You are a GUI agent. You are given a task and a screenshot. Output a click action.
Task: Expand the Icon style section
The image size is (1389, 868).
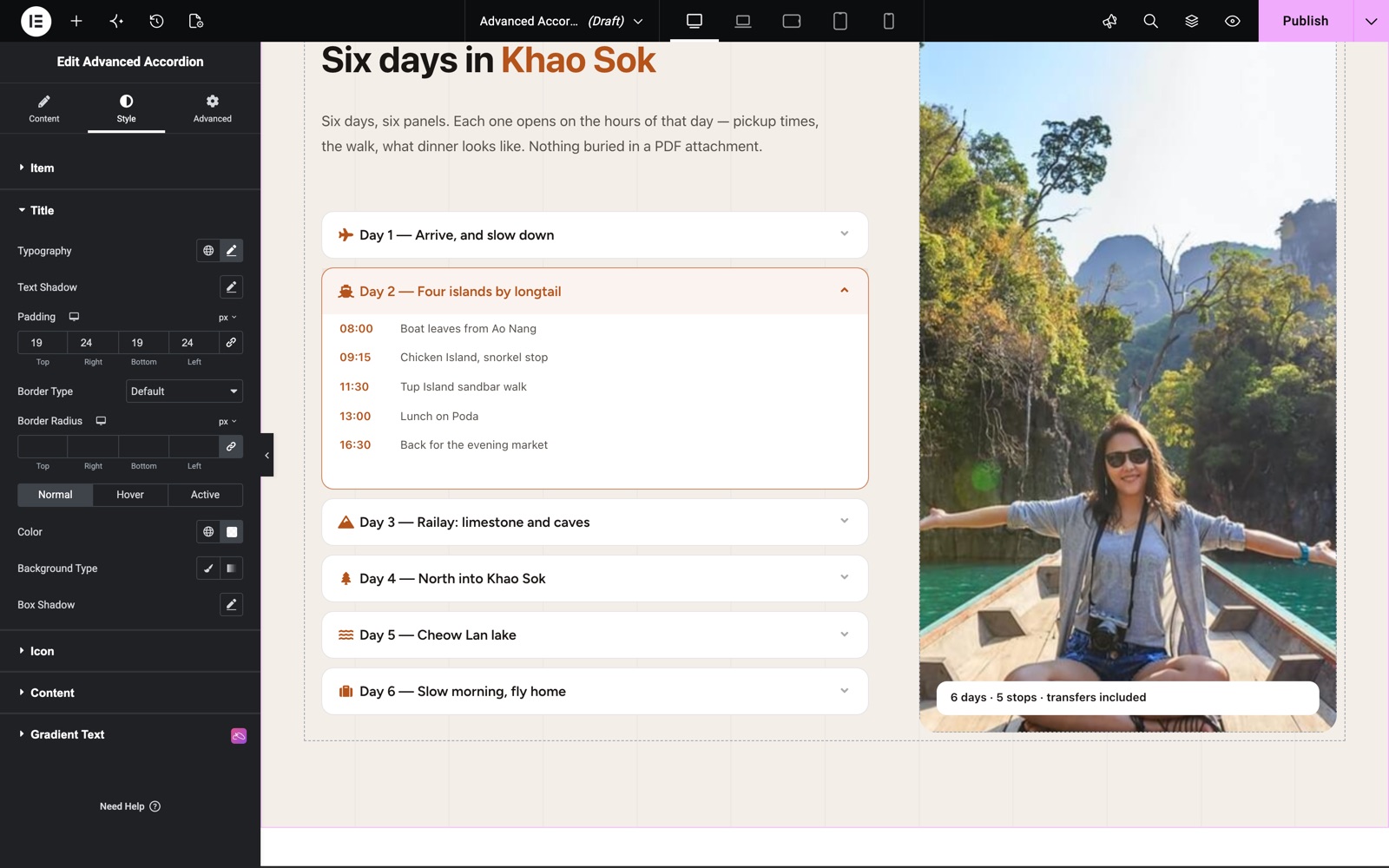(130, 651)
